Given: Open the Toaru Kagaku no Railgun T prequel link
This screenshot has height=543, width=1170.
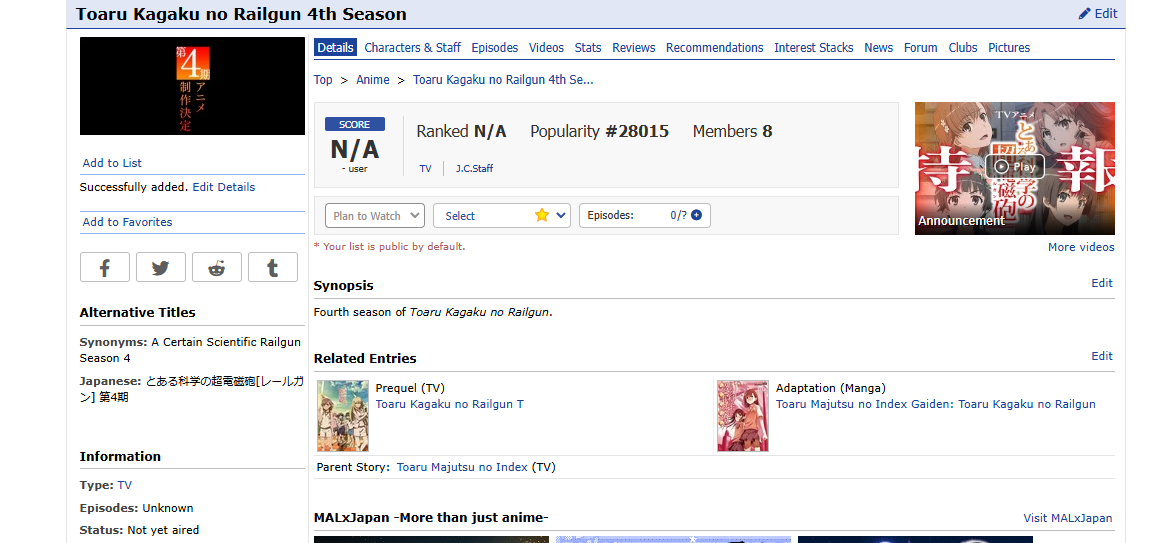Looking at the screenshot, I should point(450,404).
